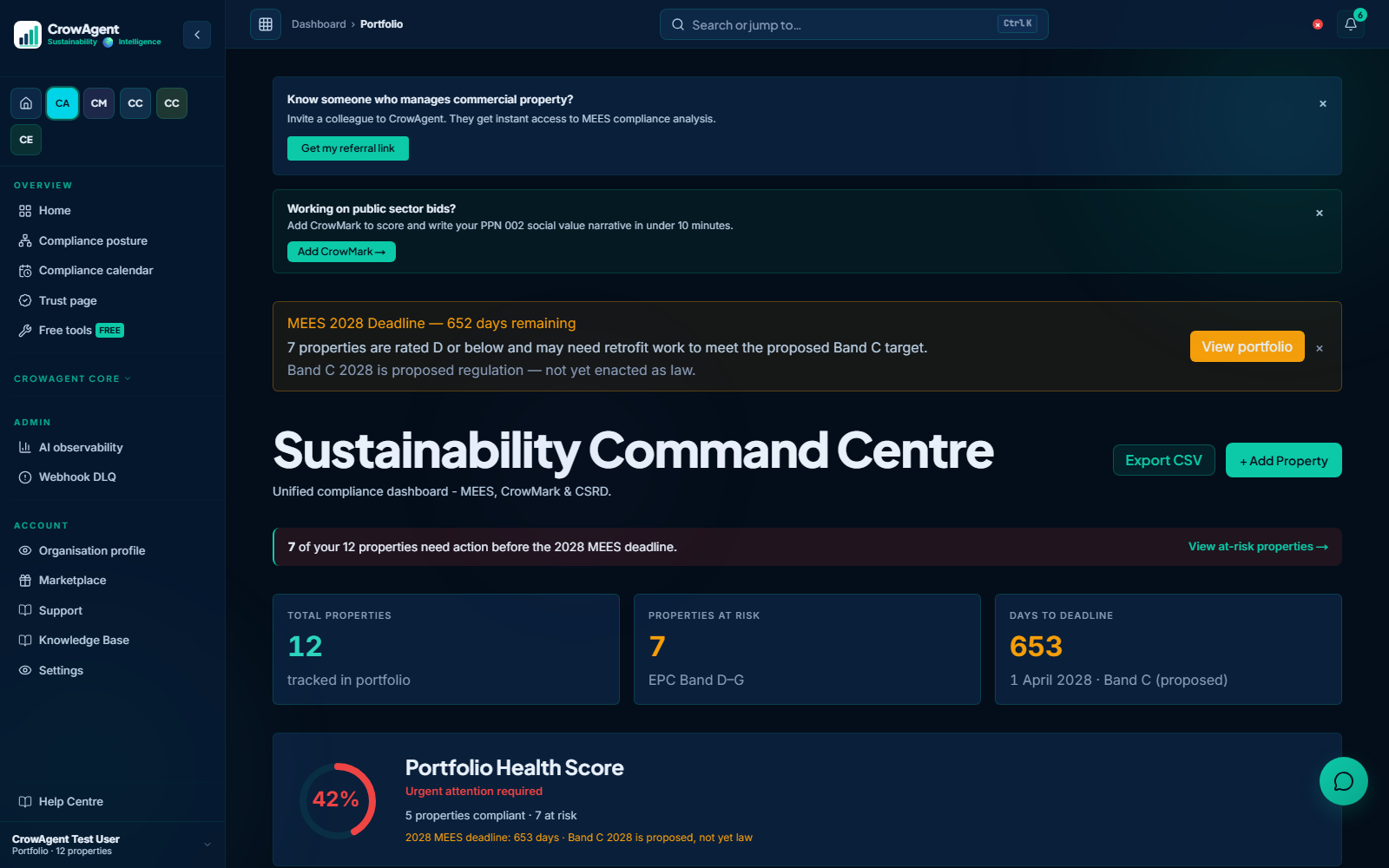Open Compliance posture page
The image size is (1389, 868).
93,240
